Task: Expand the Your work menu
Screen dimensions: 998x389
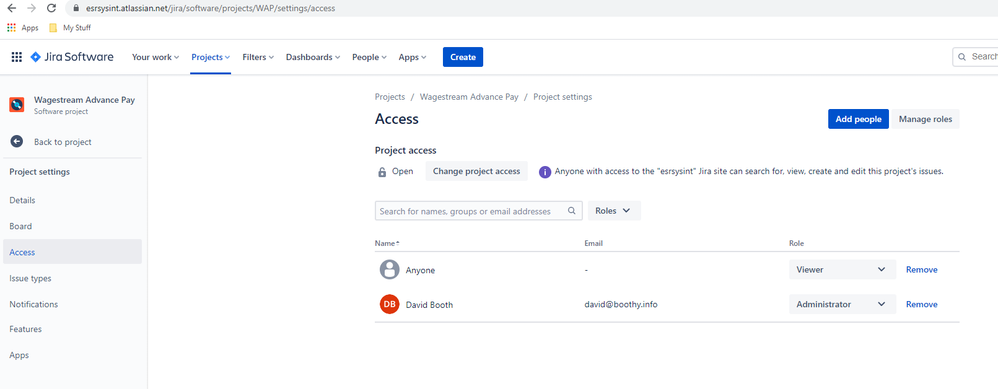Action: (x=155, y=57)
